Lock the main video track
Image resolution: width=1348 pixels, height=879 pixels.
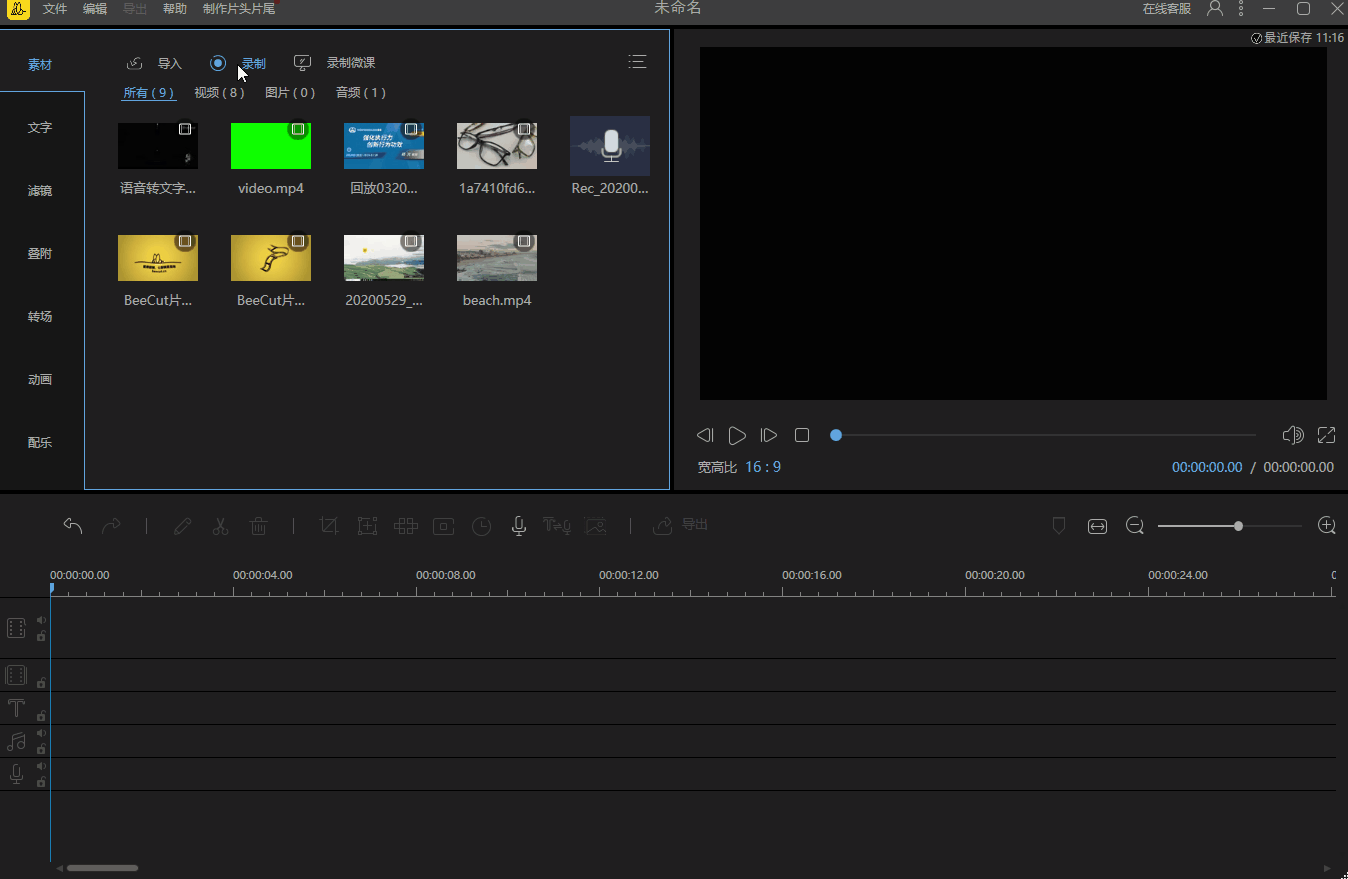tap(41, 636)
